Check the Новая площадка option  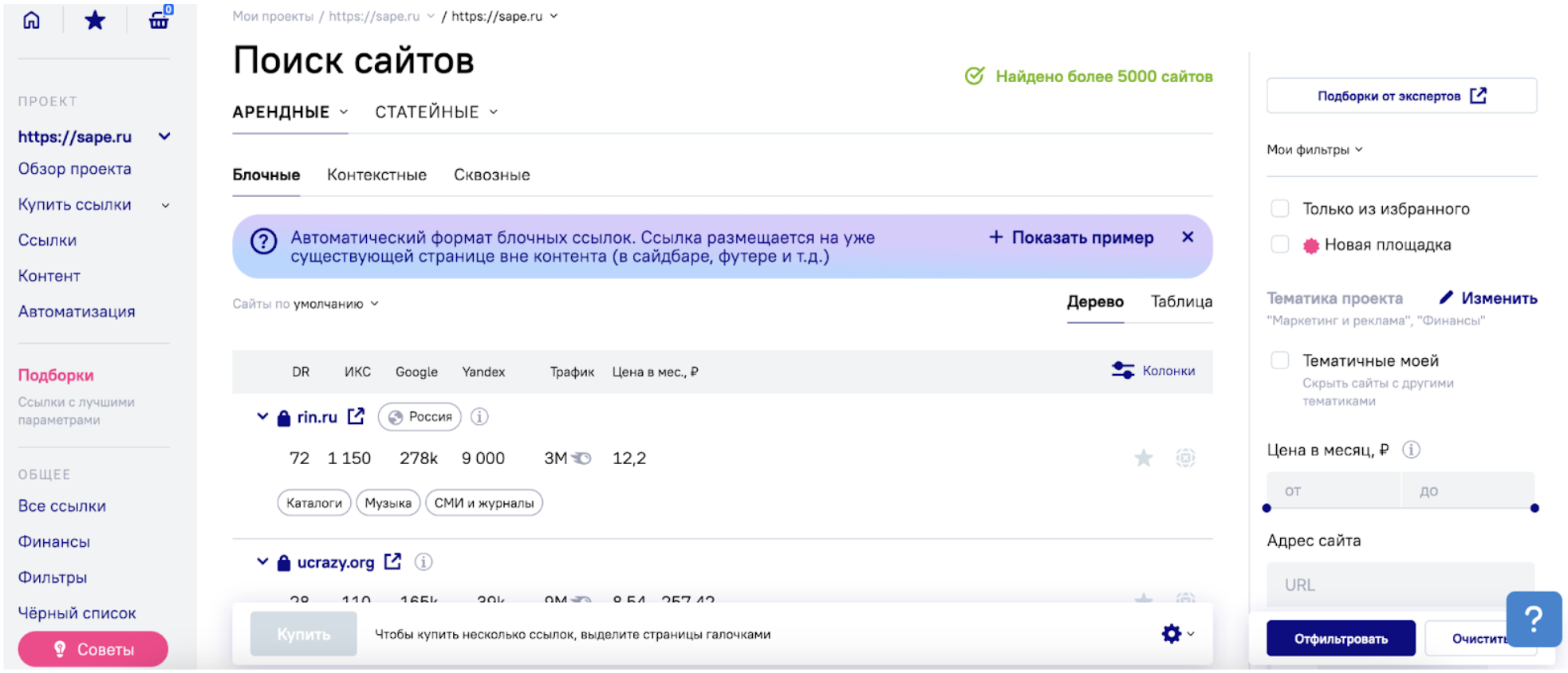[x=1279, y=245]
